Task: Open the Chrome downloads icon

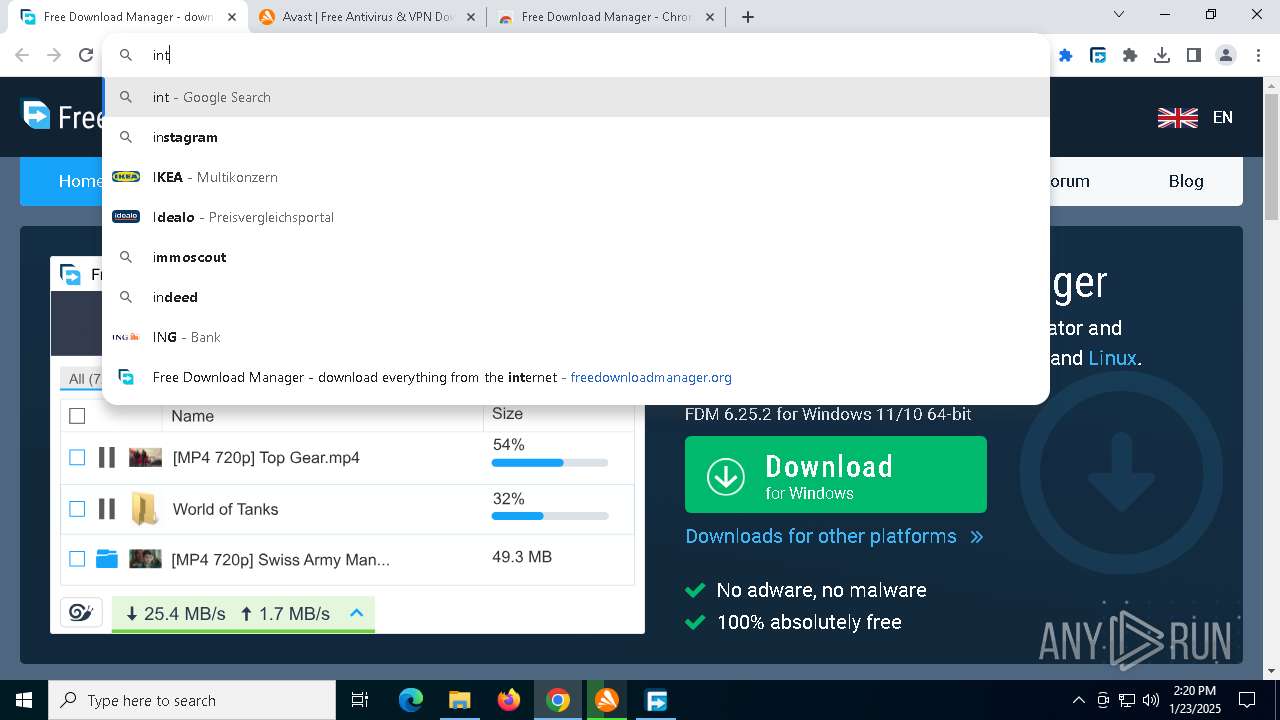Action: (x=1162, y=55)
